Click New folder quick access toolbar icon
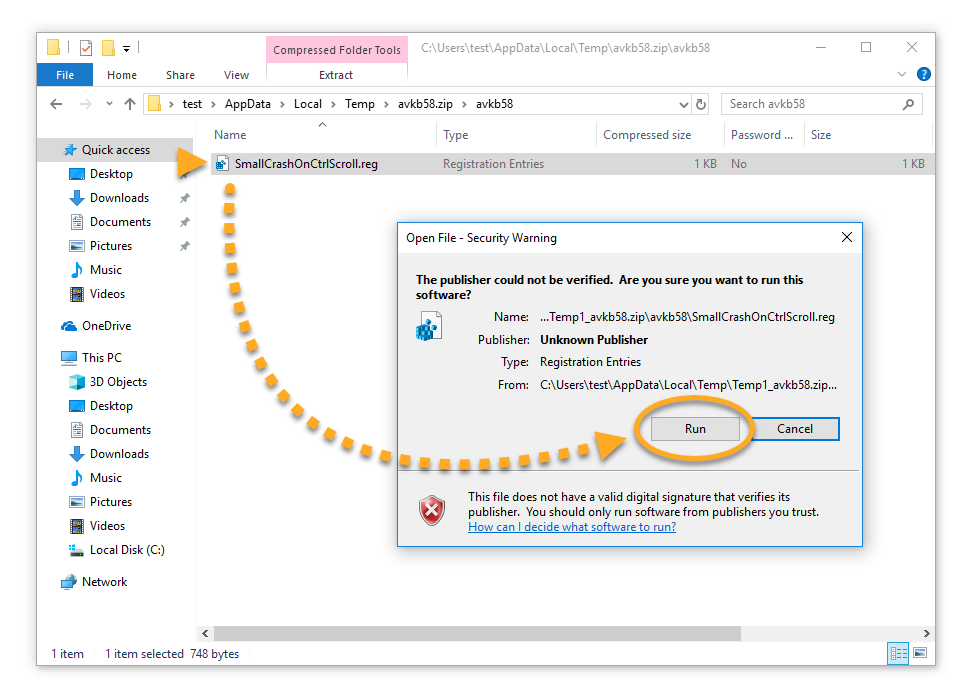Screen dimensions: 974x695 point(108,48)
